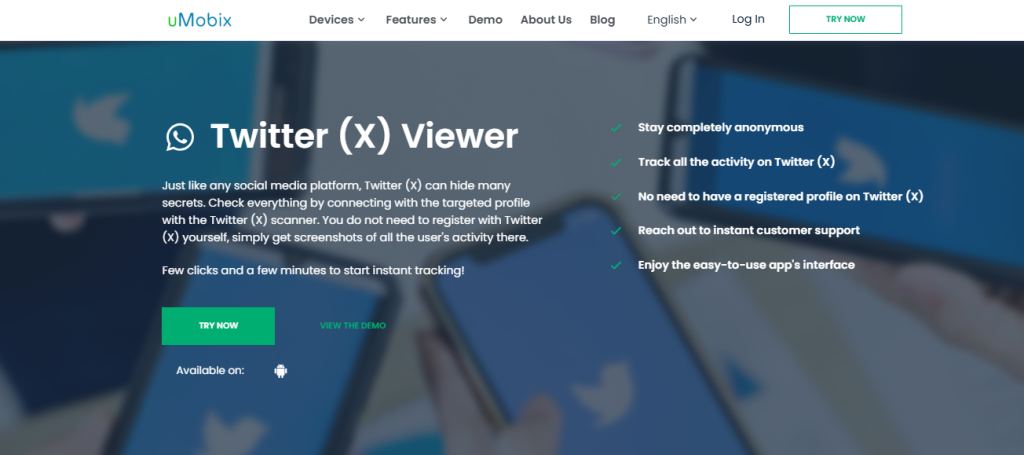Open the Blog menu item
Image resolution: width=1024 pixels, height=455 pixels.
pyautogui.click(x=602, y=20)
